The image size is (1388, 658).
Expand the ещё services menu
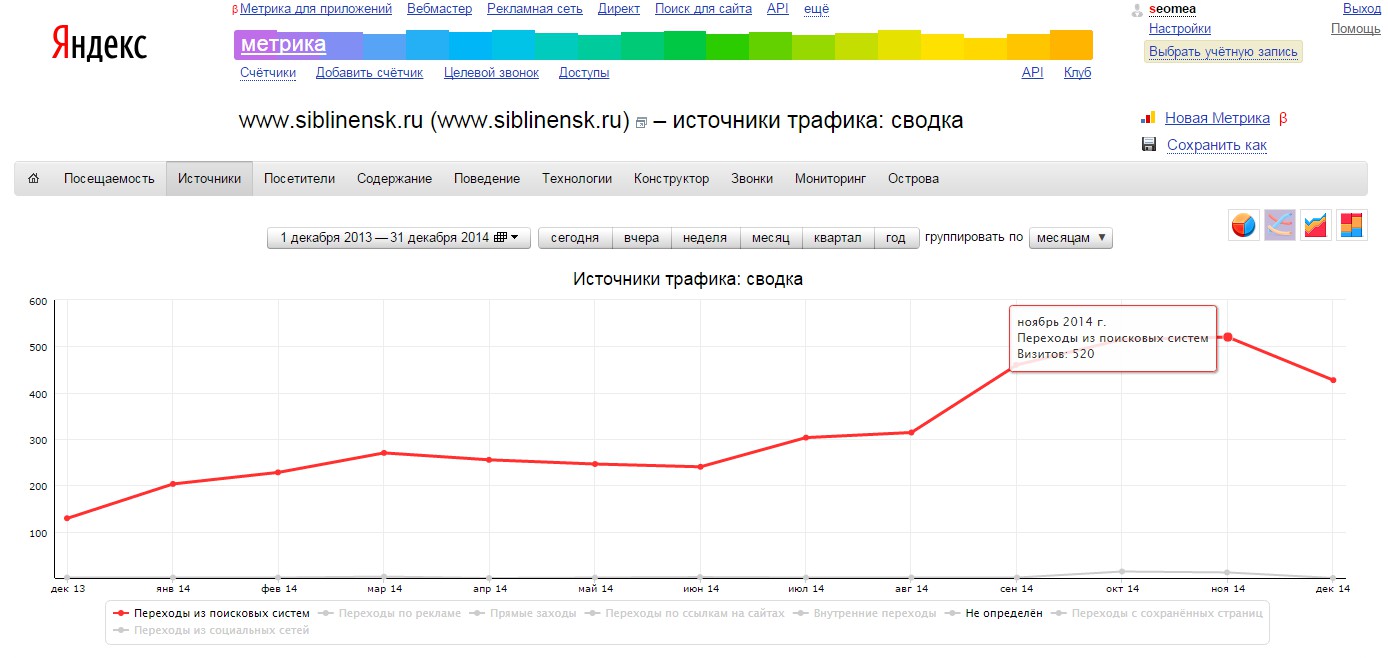click(816, 9)
